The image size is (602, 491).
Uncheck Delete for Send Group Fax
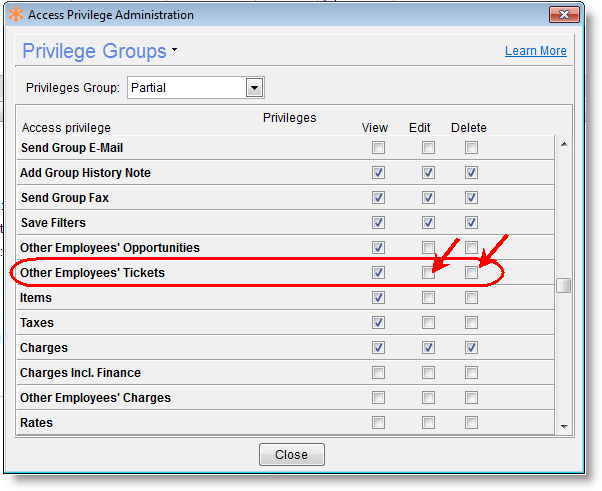pos(471,198)
